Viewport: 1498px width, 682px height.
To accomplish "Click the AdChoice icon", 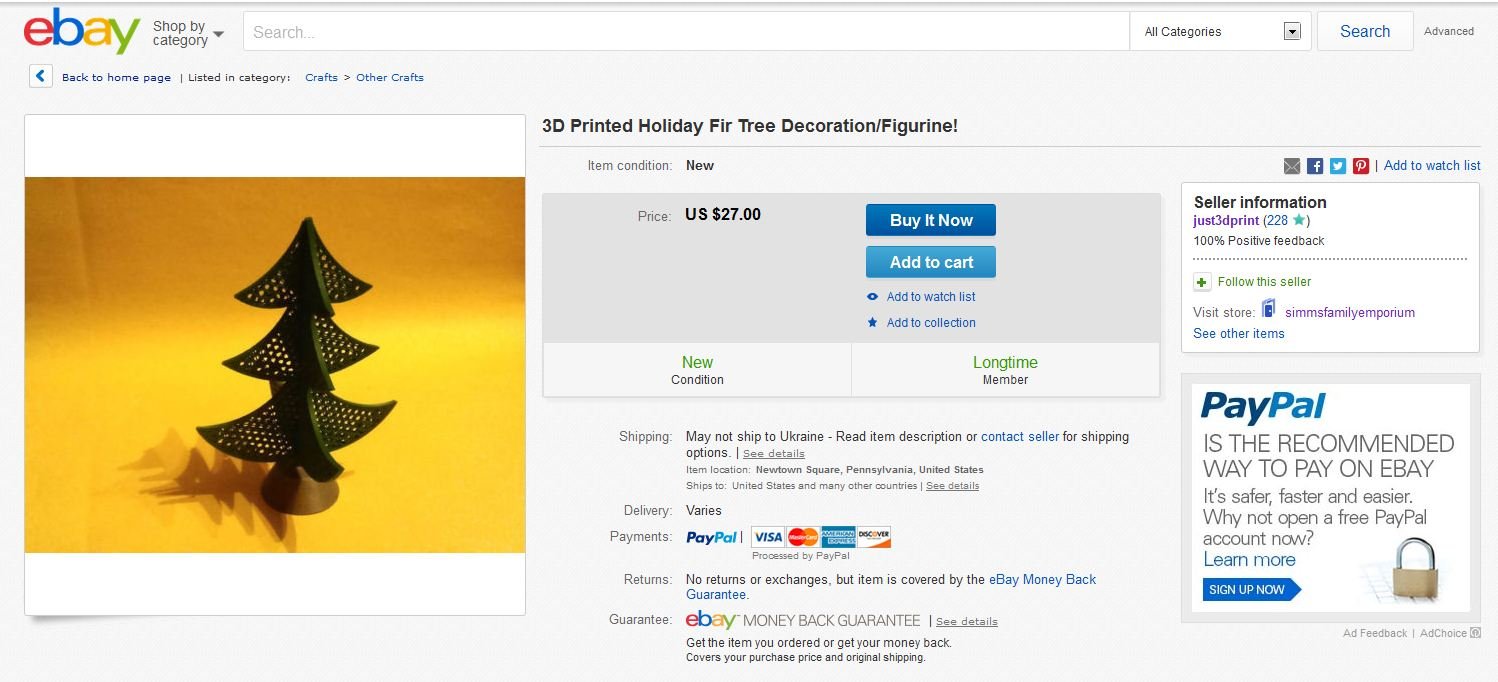I will [1475, 633].
